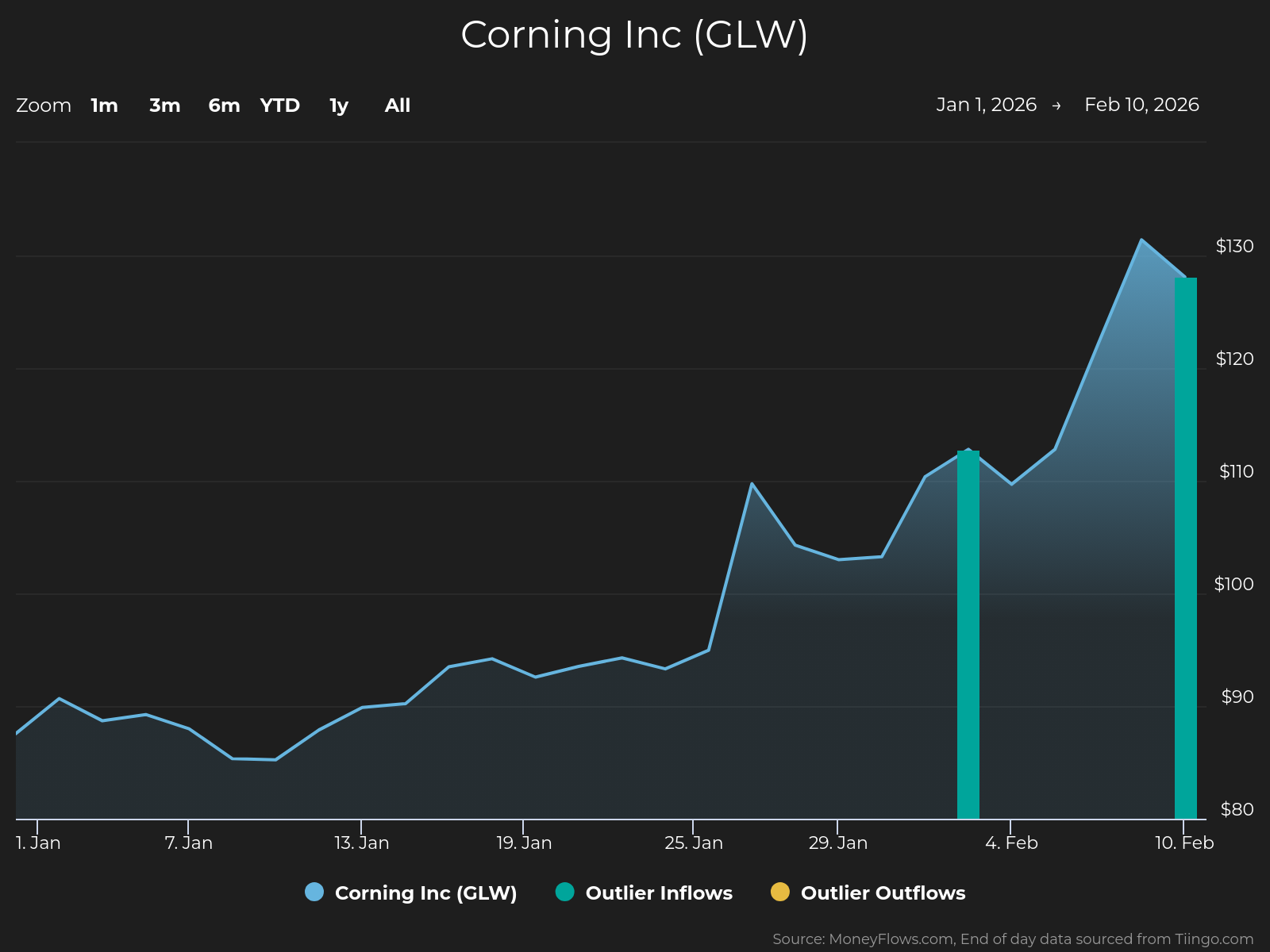Click the 4. Feb axis label
The width and height of the screenshot is (1270, 952).
click(1011, 843)
